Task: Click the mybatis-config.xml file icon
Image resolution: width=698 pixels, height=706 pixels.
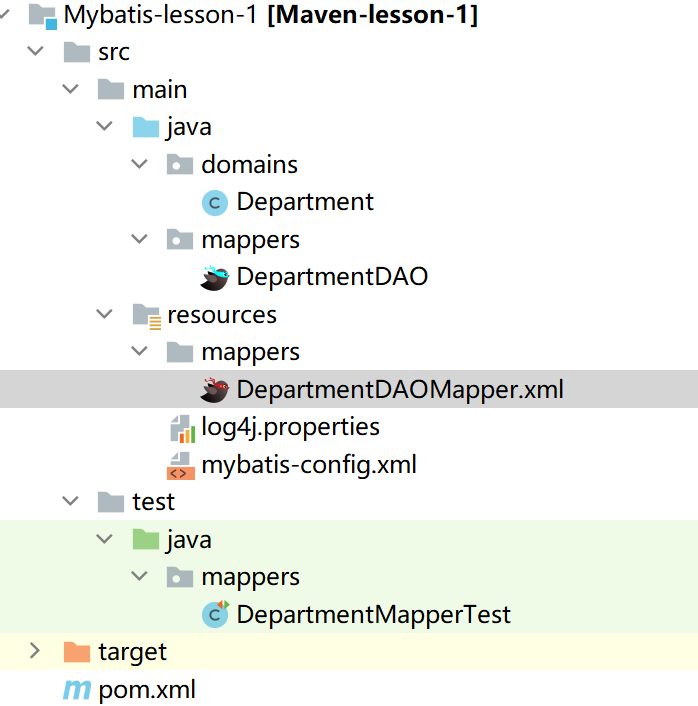Action: point(181,466)
